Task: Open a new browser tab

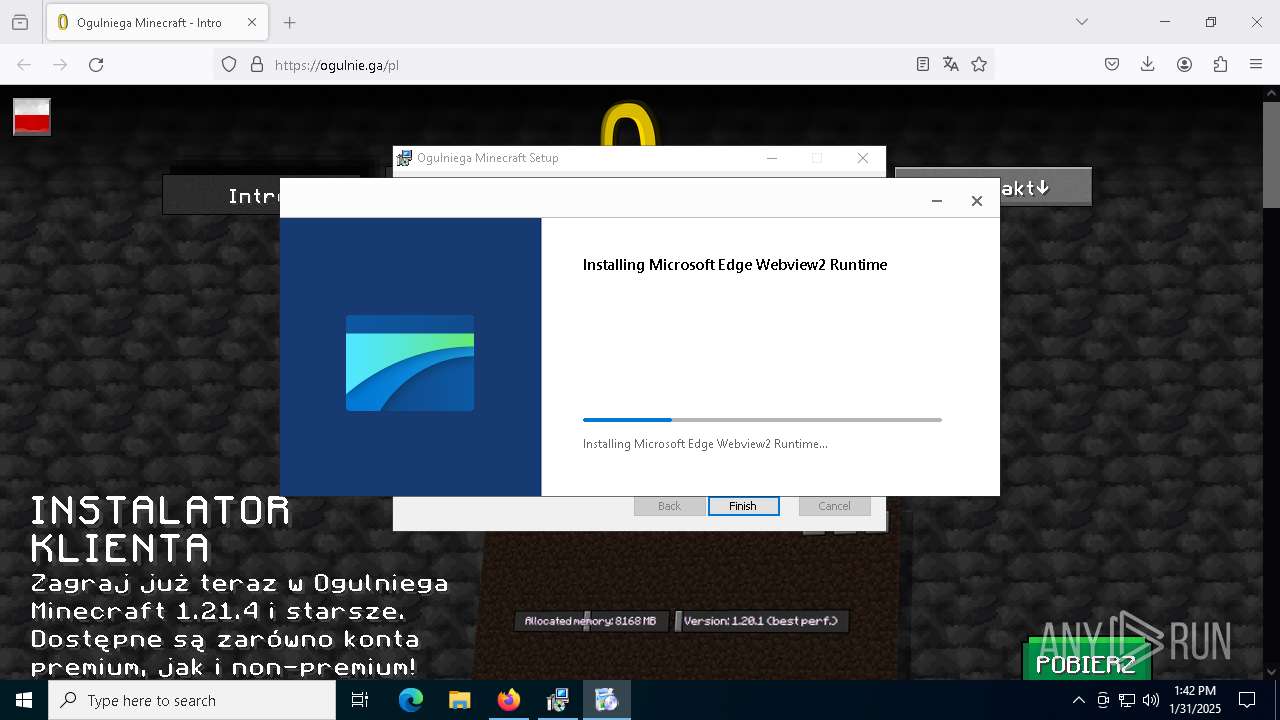Action: 289,22
